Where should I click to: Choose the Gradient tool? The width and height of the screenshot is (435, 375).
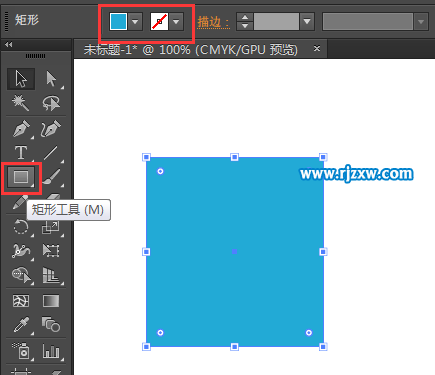(x=51, y=301)
